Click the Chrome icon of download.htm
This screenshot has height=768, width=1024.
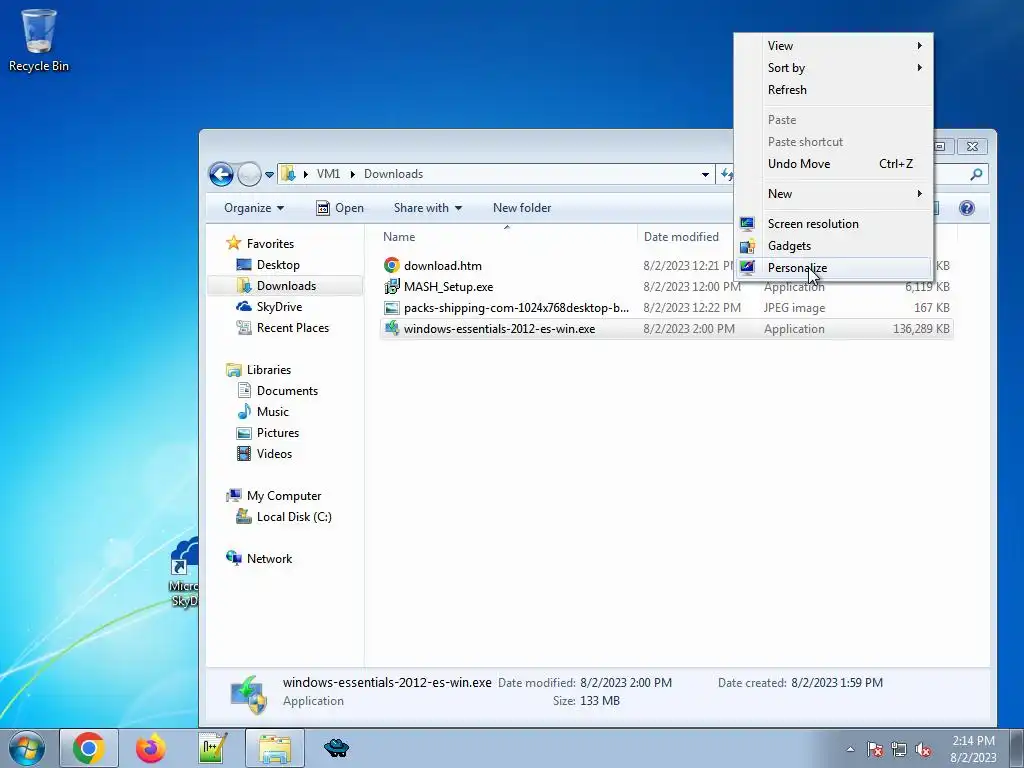tap(391, 265)
